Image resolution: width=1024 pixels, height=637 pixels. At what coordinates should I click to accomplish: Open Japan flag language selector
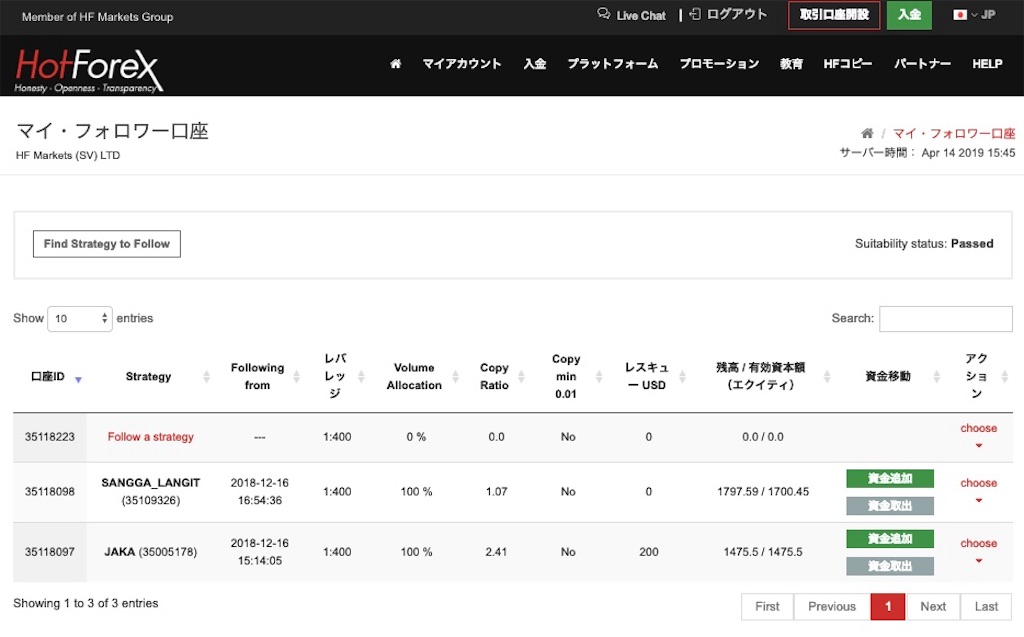click(974, 14)
